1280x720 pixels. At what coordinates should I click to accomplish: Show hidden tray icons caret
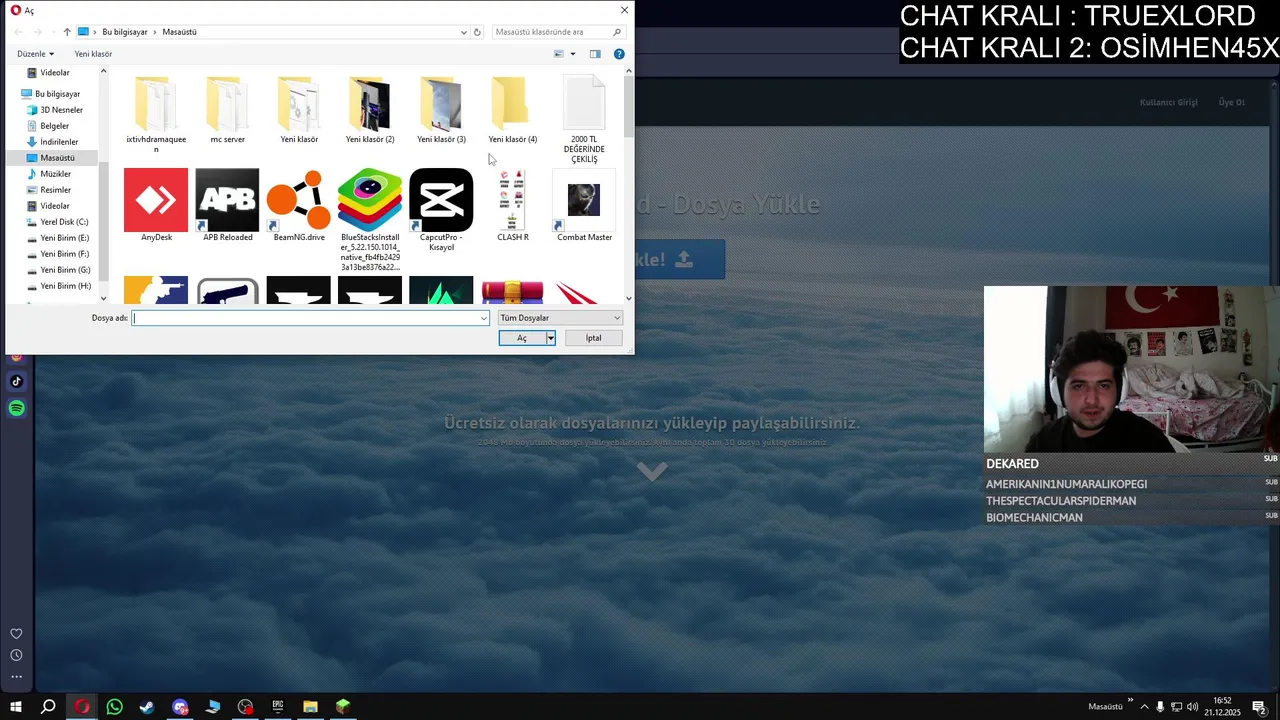1144,707
